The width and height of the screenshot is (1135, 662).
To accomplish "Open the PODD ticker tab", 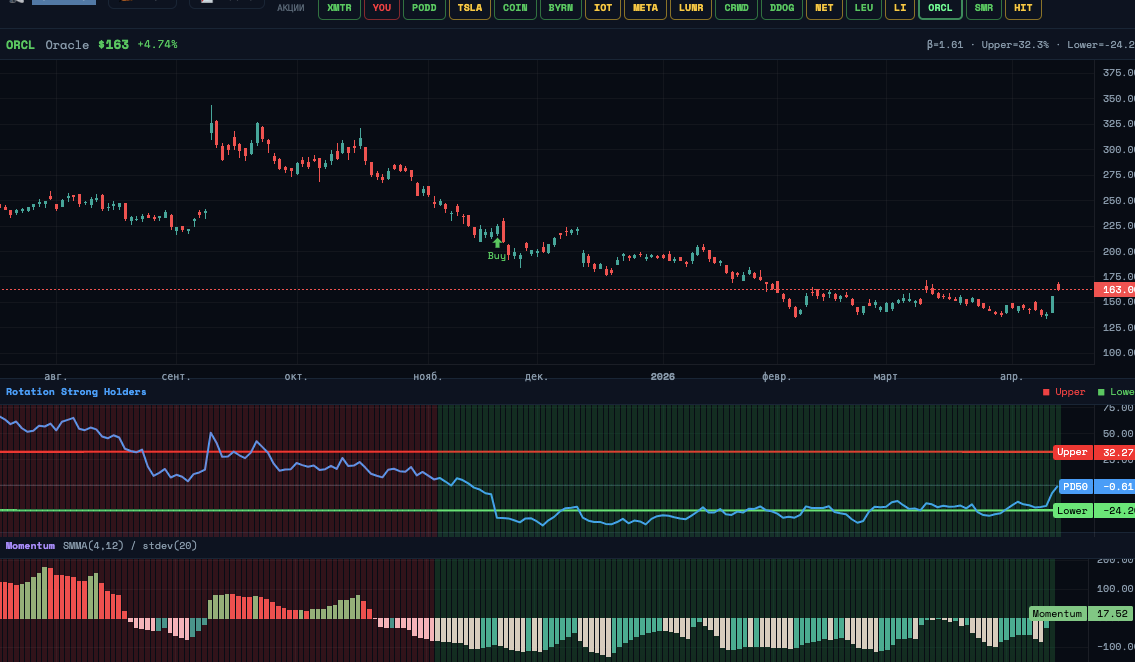I will click(424, 8).
